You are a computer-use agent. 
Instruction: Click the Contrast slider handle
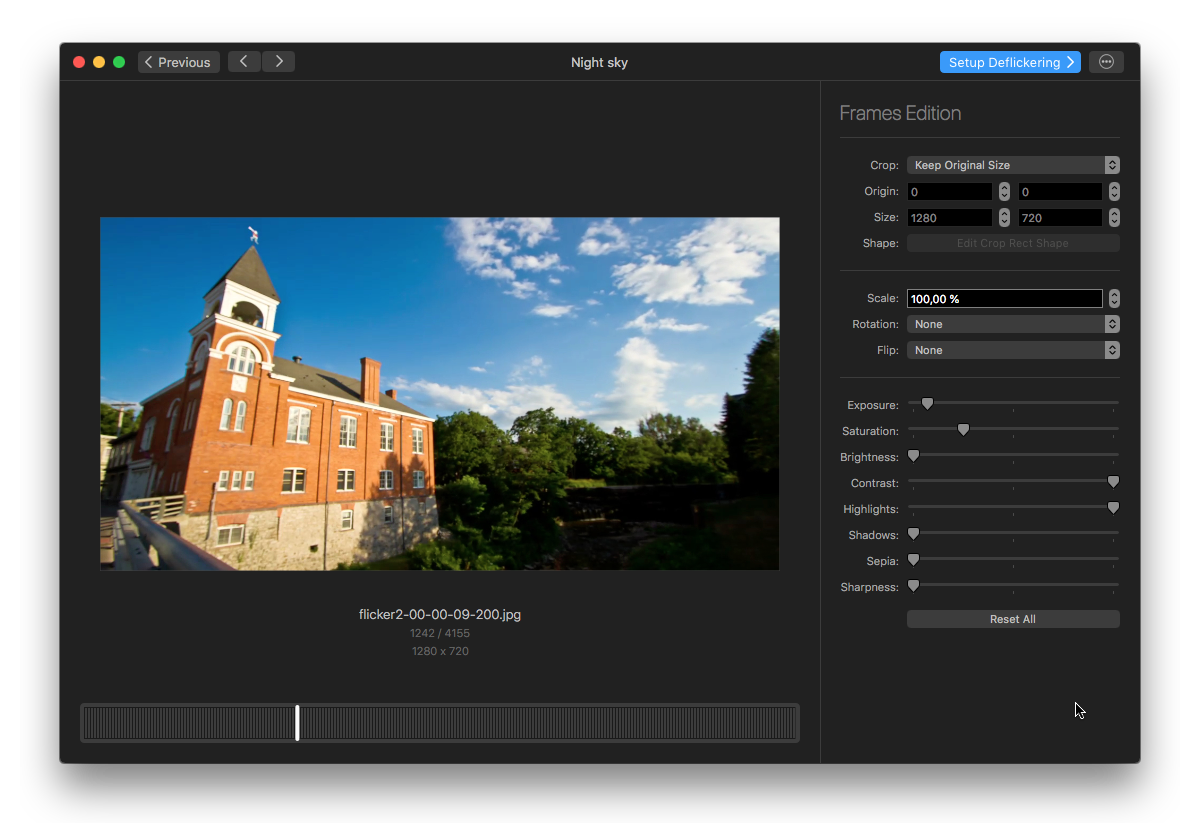(x=1113, y=482)
